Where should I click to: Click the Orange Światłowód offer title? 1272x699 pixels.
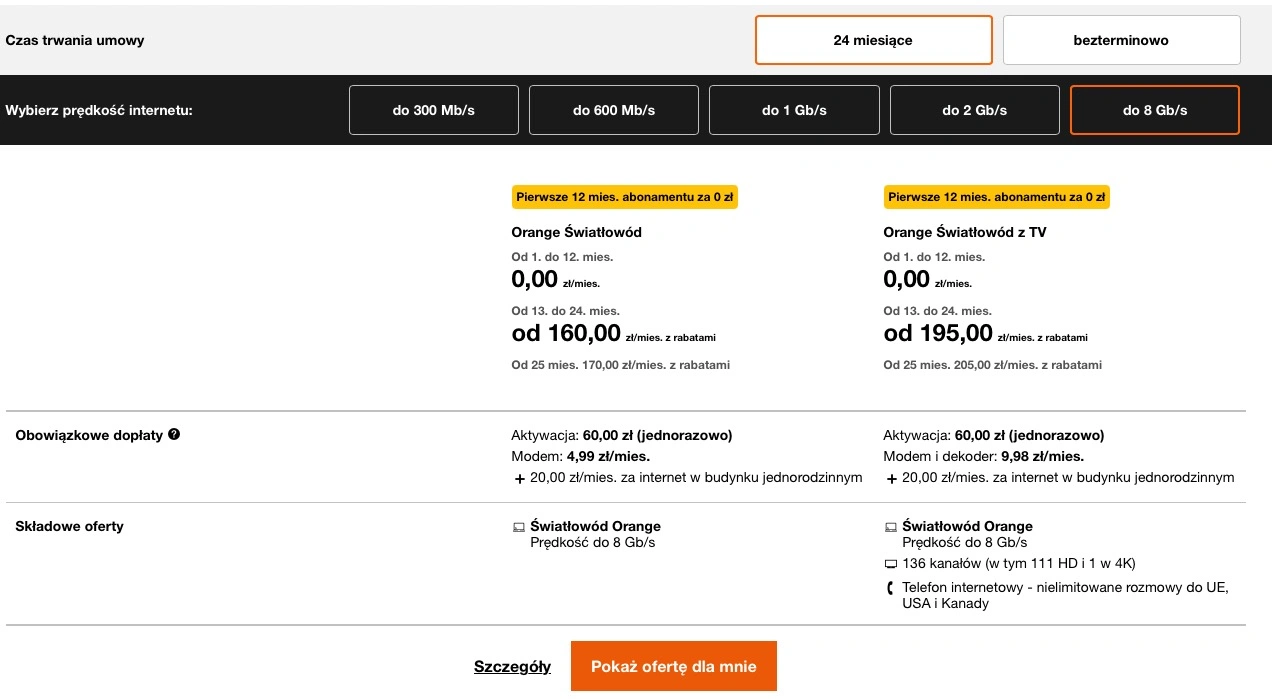click(576, 232)
